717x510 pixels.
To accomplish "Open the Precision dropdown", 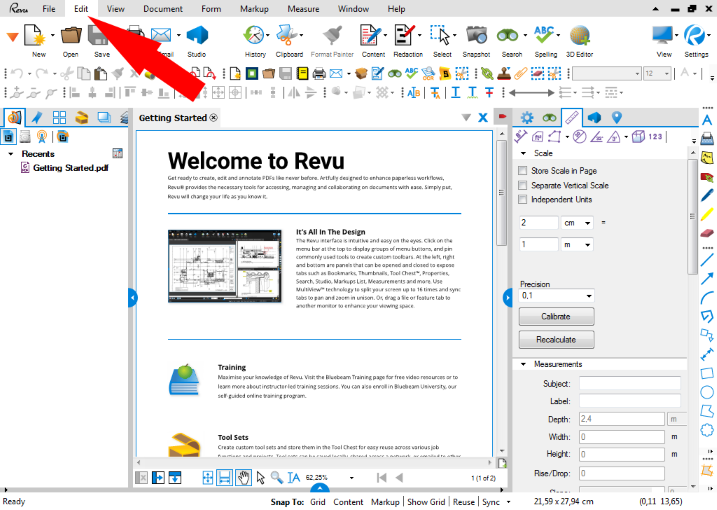I will coord(556,296).
